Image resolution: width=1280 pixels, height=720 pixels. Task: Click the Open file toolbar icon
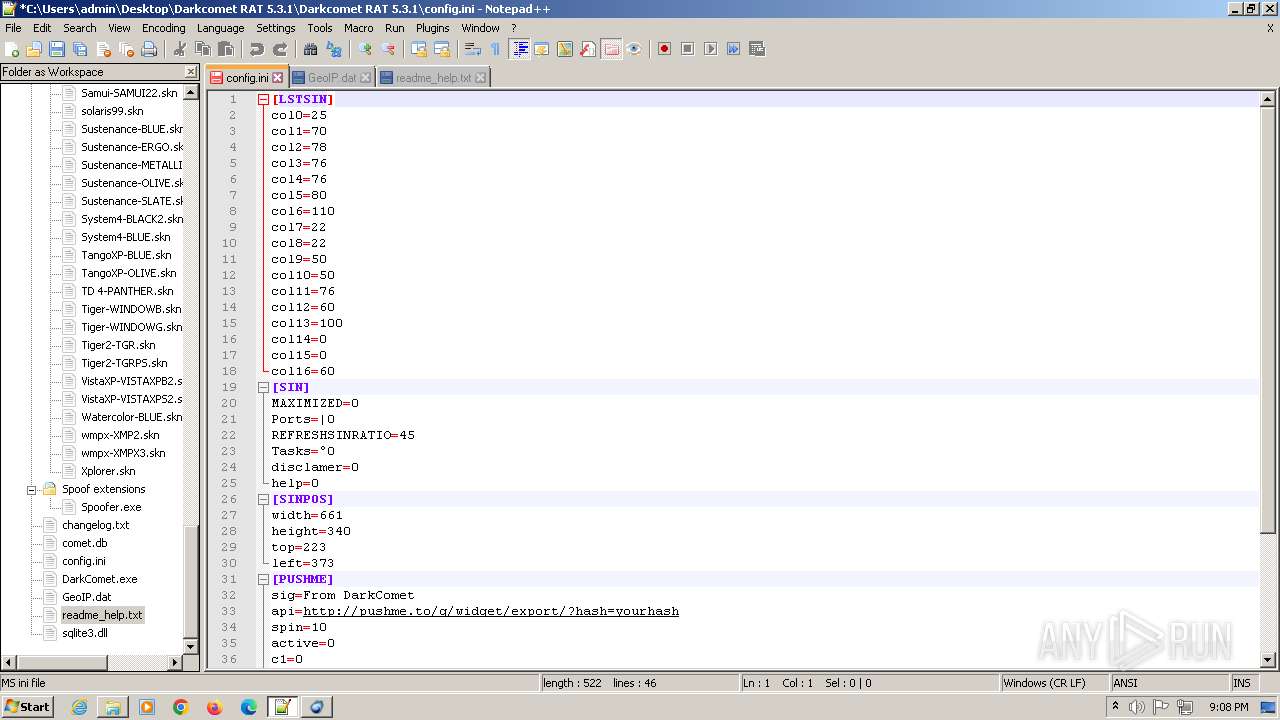pyautogui.click(x=34, y=49)
